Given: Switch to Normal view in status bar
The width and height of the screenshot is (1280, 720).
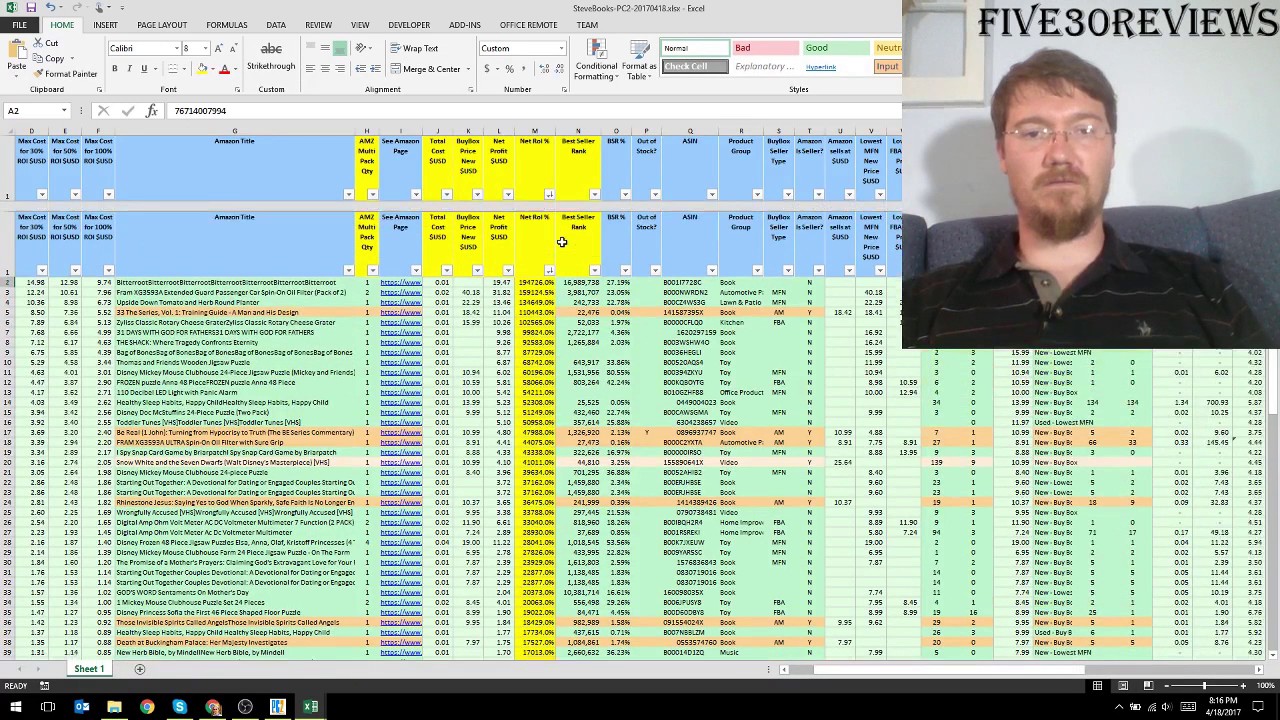Looking at the screenshot, I should click(1098, 685).
